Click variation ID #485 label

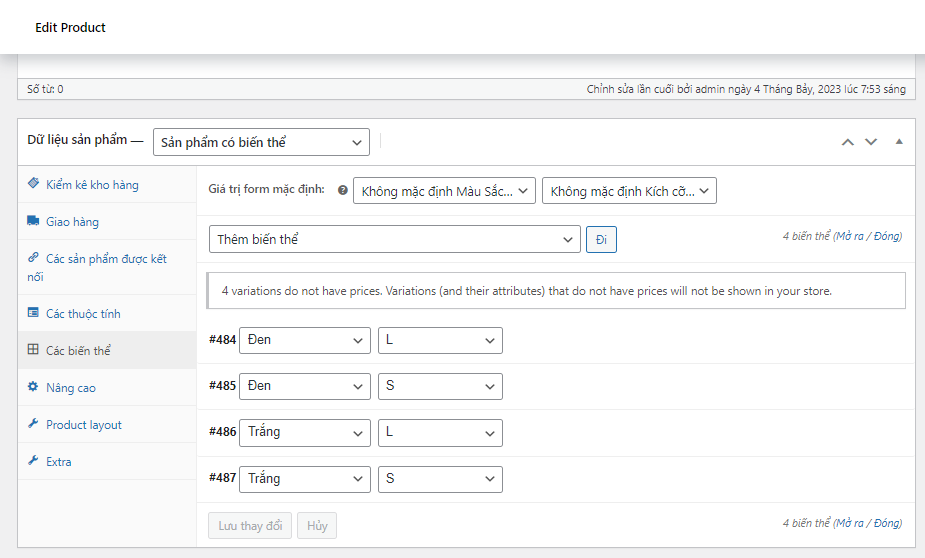click(x=222, y=386)
